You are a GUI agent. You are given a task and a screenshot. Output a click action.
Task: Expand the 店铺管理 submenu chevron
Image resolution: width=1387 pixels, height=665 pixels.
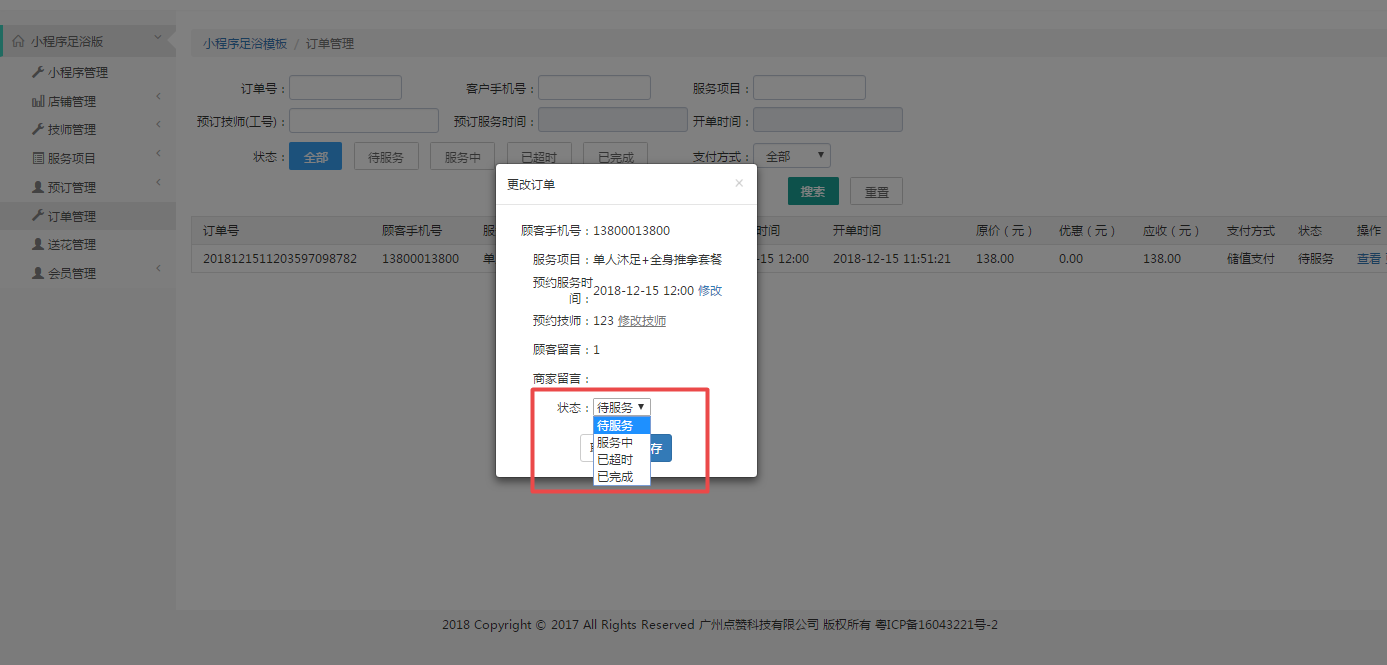point(158,97)
